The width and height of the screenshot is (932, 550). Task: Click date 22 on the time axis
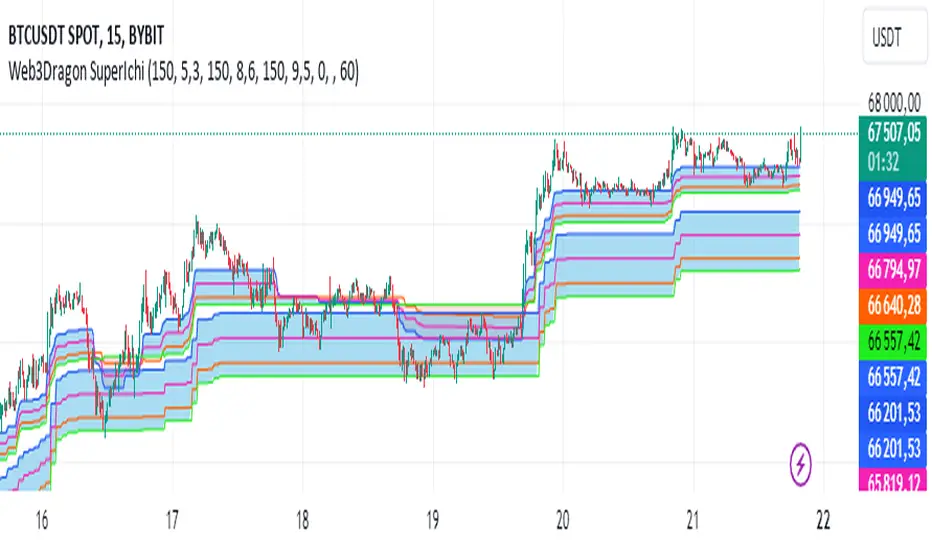[823, 521]
